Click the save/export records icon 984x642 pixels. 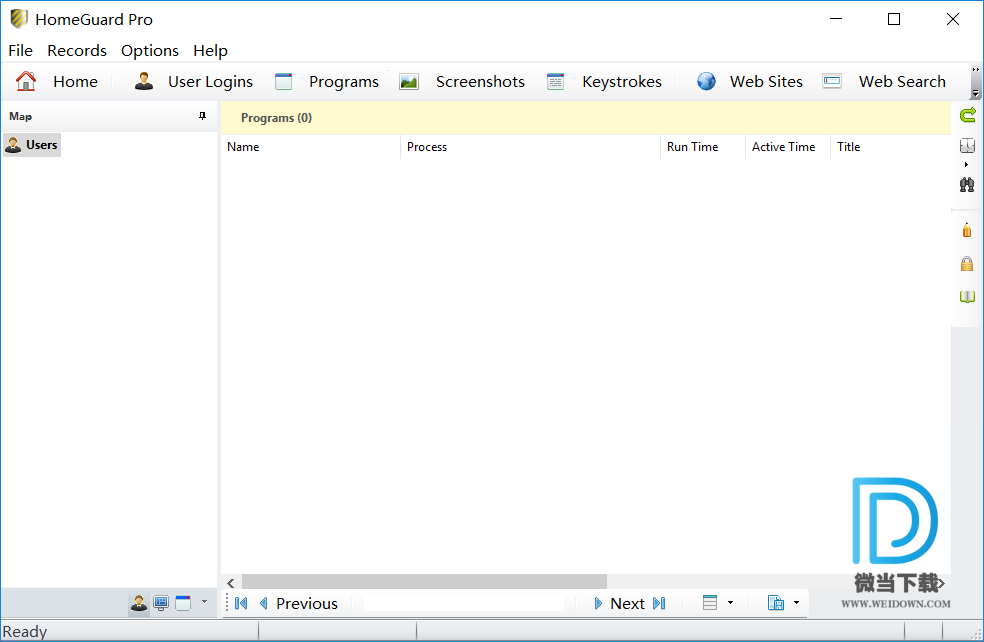pos(776,604)
